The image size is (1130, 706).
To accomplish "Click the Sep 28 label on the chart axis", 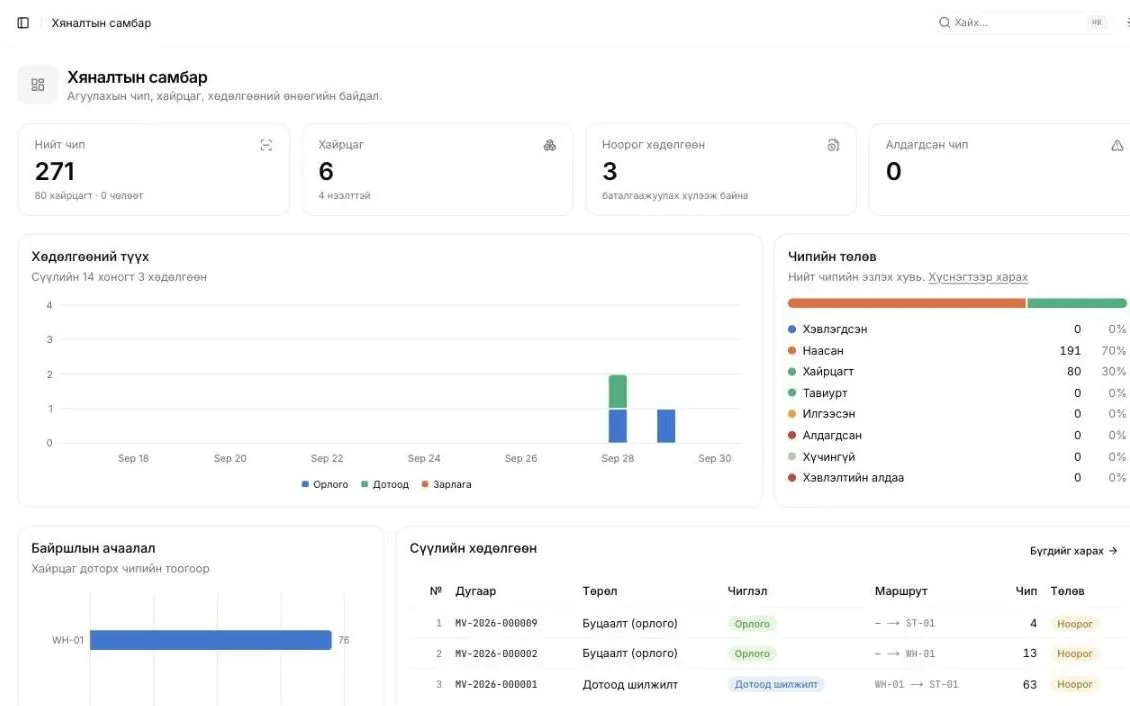I will click(x=618, y=458).
